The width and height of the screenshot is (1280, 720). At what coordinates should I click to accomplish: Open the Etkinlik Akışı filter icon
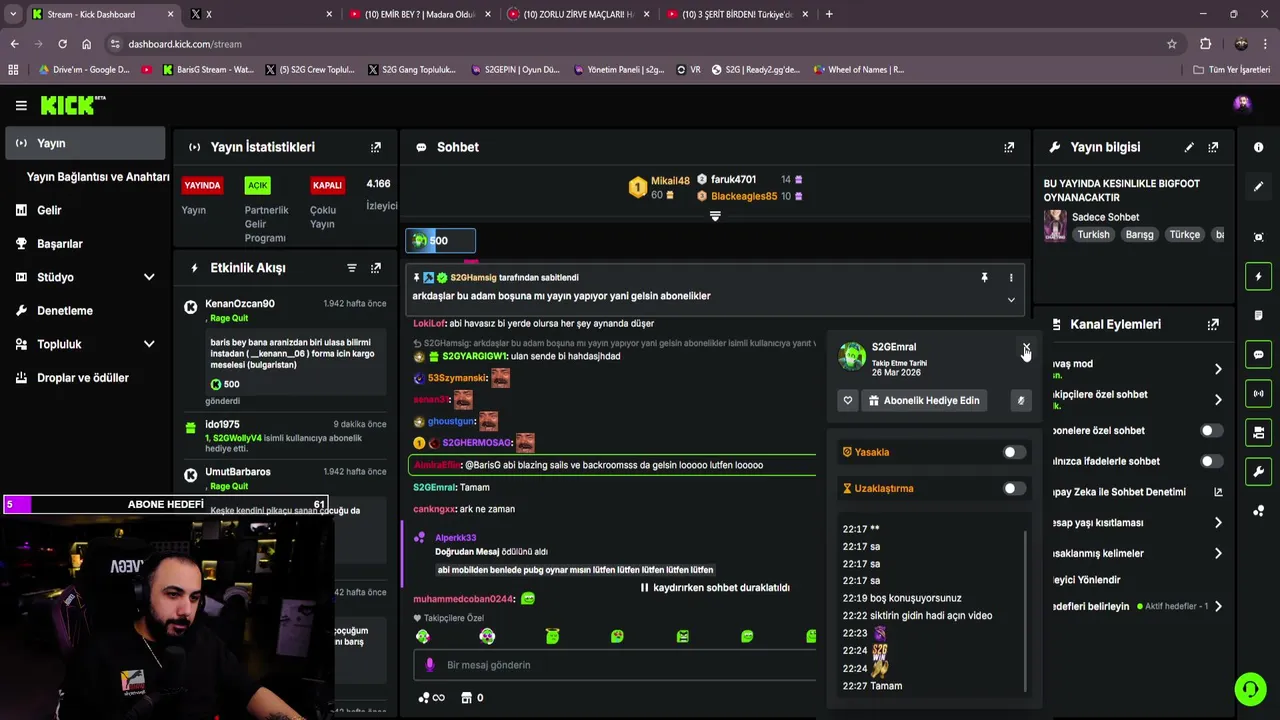click(x=352, y=268)
